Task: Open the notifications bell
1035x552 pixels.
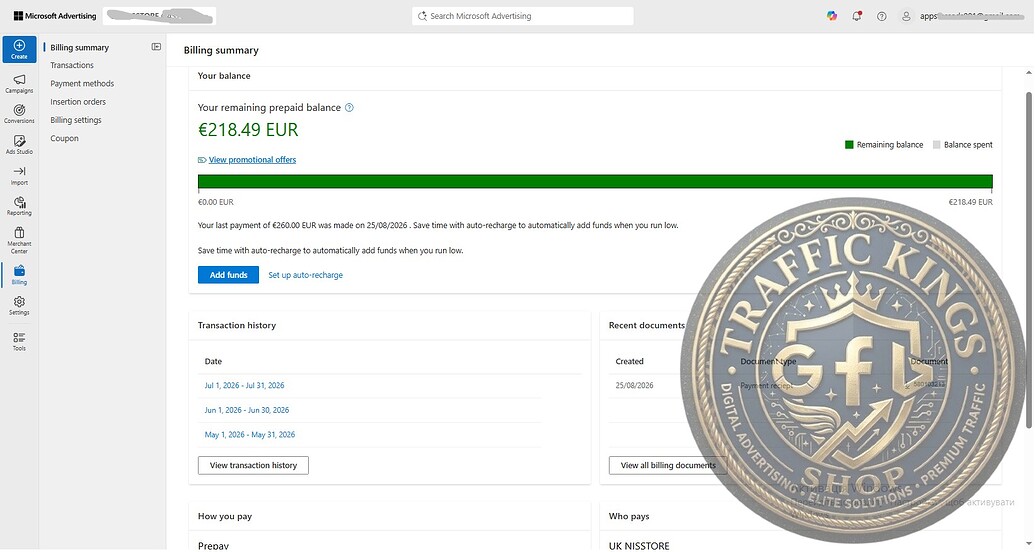Action: pos(857,16)
